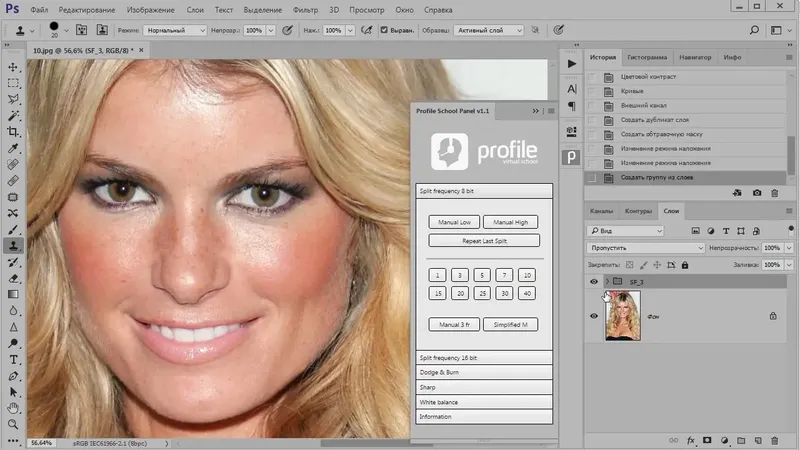Click the Manual High button

(x=510, y=222)
